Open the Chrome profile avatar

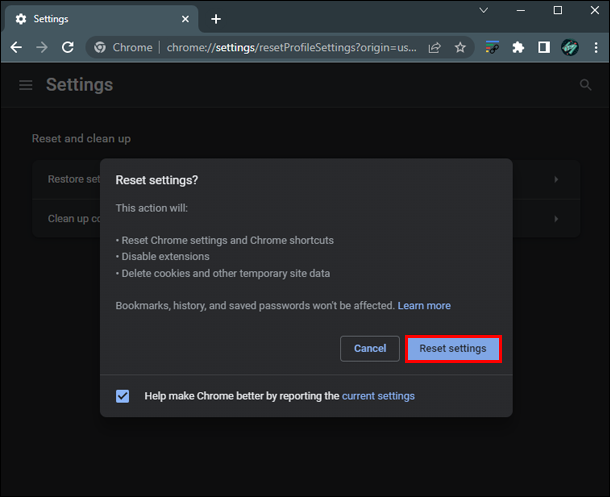pyautogui.click(x=569, y=47)
